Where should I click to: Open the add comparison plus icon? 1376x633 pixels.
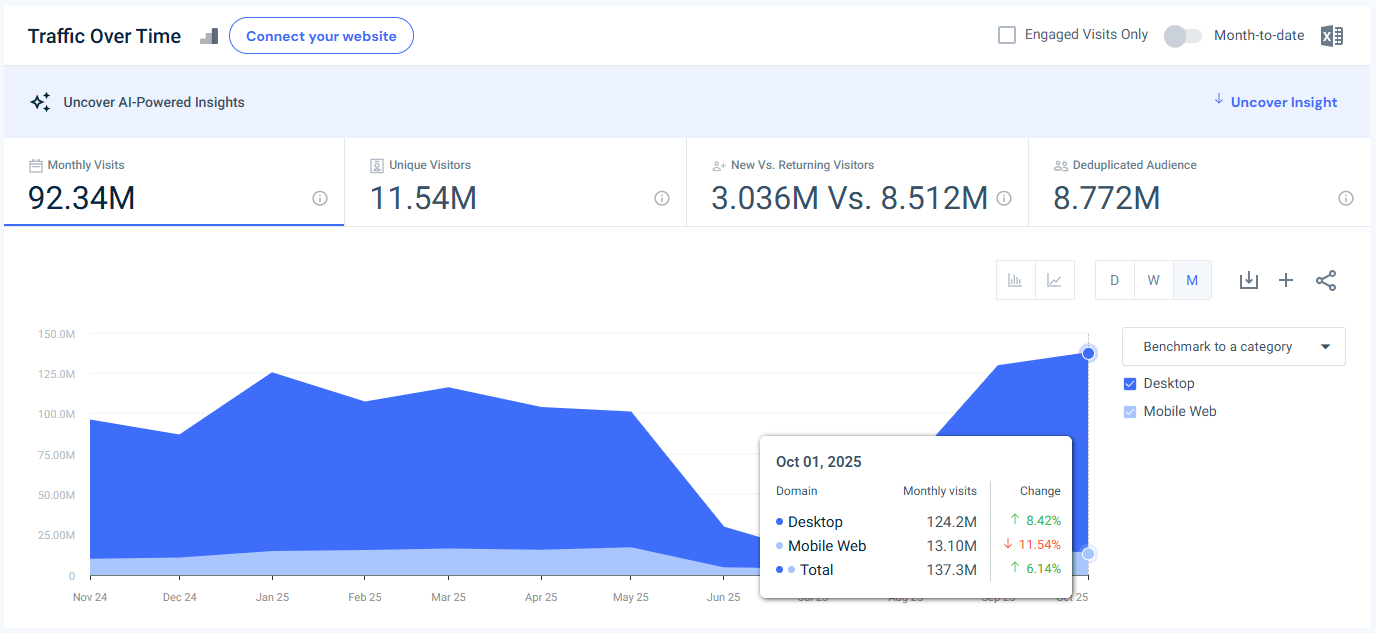click(x=1286, y=280)
